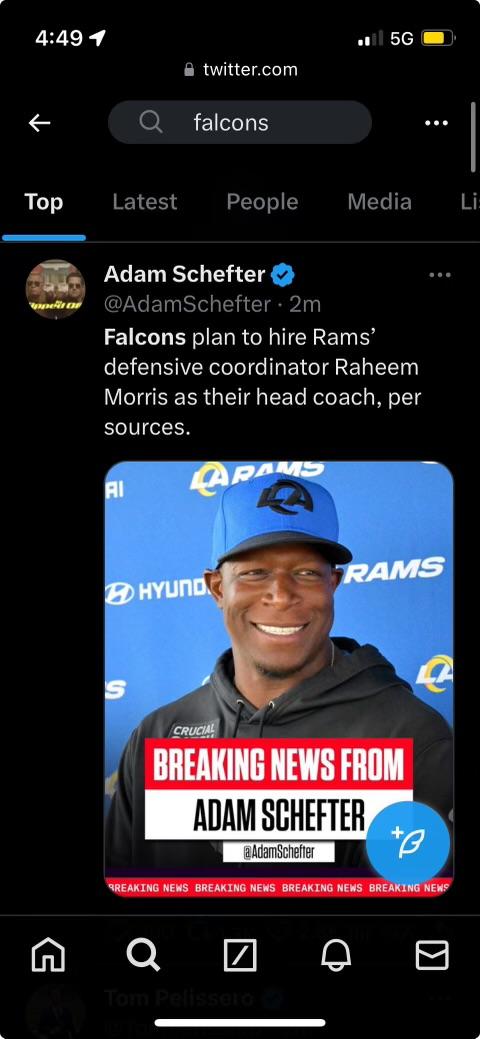Open the @AdamSchefter handle link
480x1039 pixels.
tap(187, 304)
